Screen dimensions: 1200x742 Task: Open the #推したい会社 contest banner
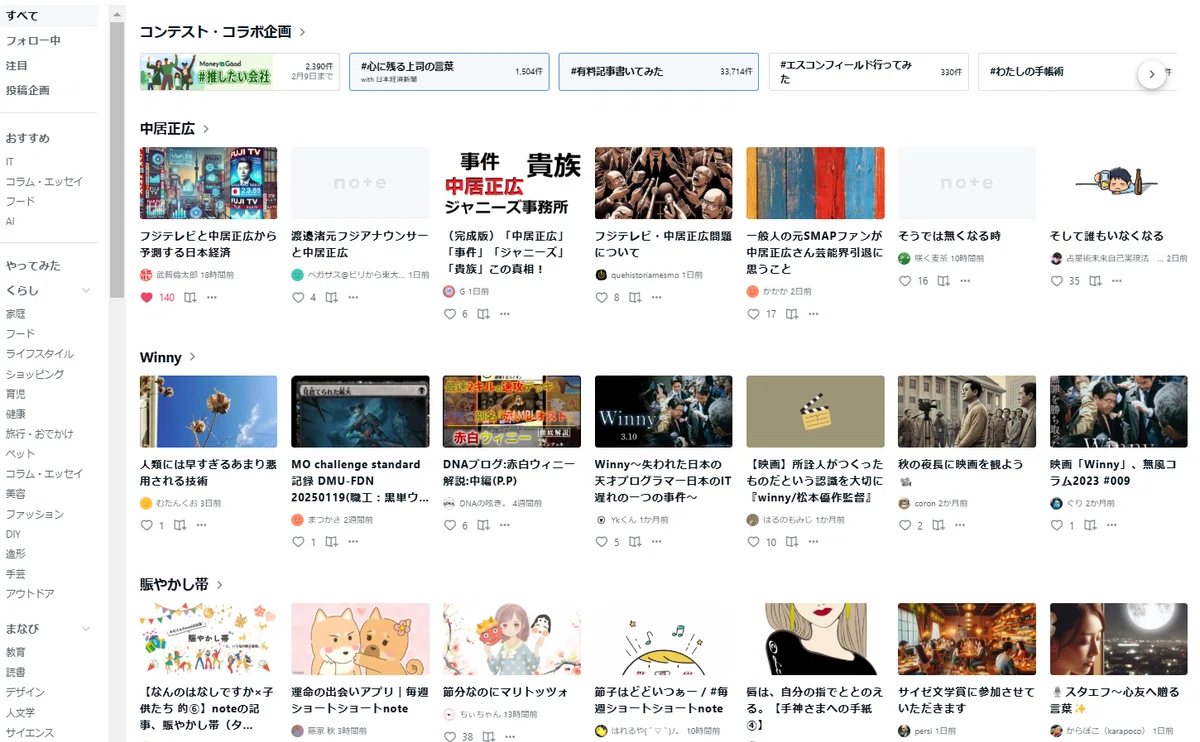click(x=240, y=72)
